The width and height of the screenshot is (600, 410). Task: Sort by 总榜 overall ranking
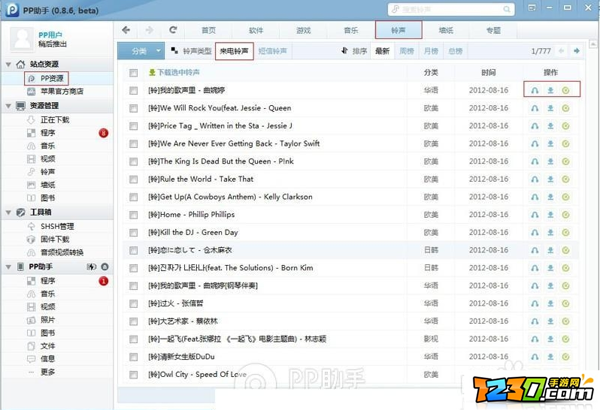pyautogui.click(x=455, y=51)
